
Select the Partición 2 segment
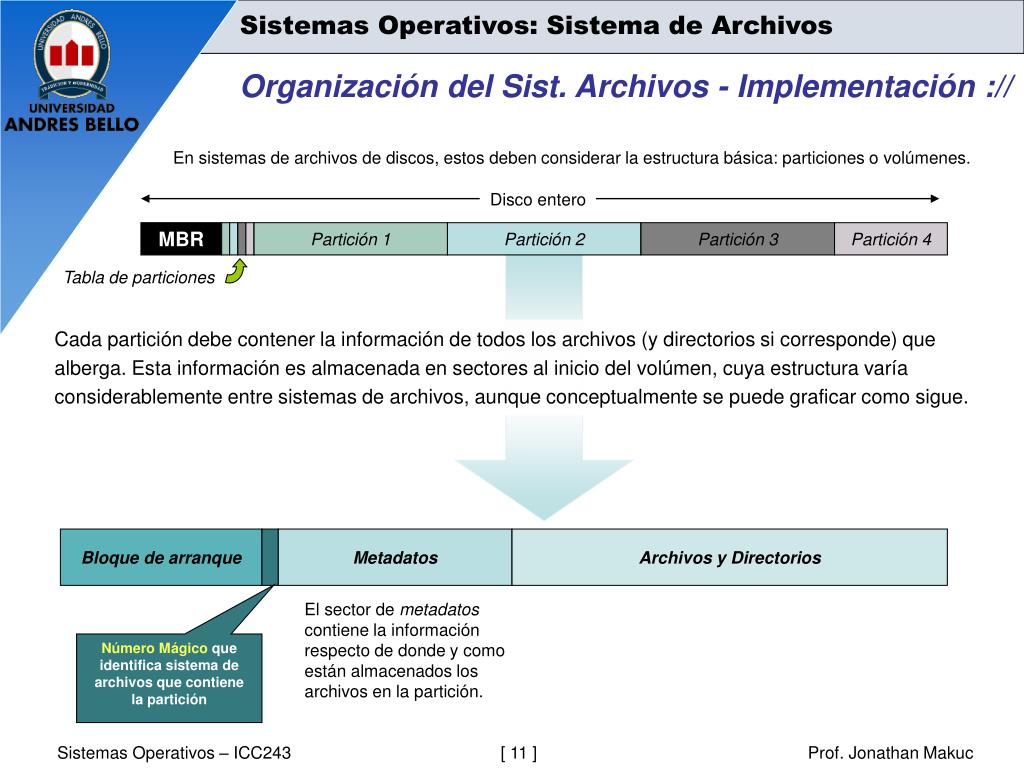[x=544, y=239]
